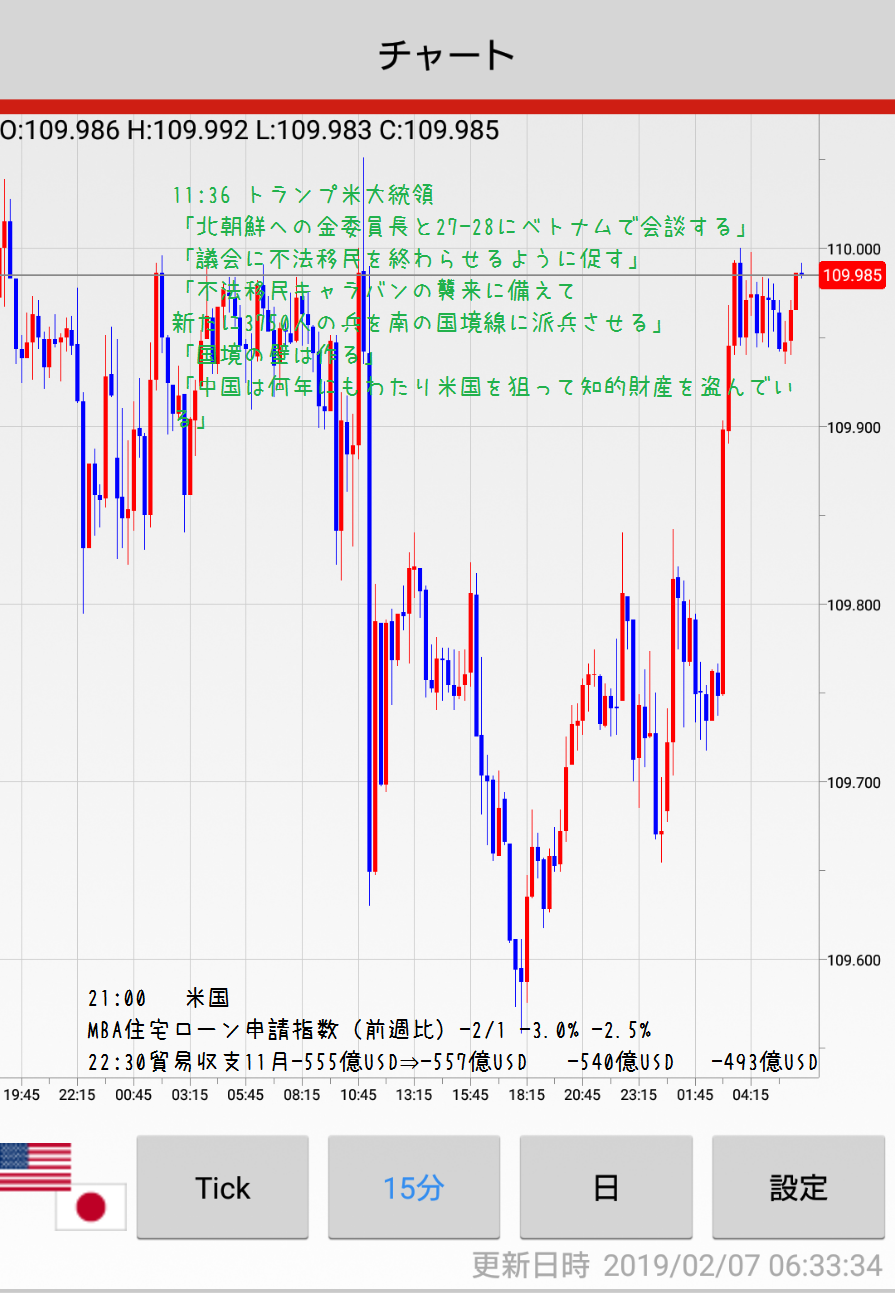Viewport: 895px width, 1293px height.
Task: Click the O/H/L/C price readout
Action: click(250, 130)
